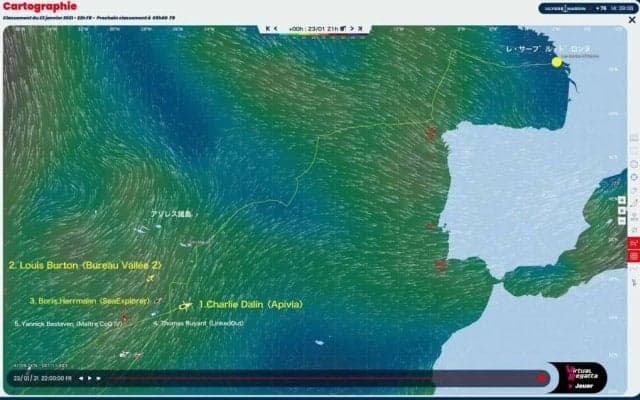Select Charlie Dalin Apivia boat icon
This screenshot has height=400, width=640.
tap(186, 305)
